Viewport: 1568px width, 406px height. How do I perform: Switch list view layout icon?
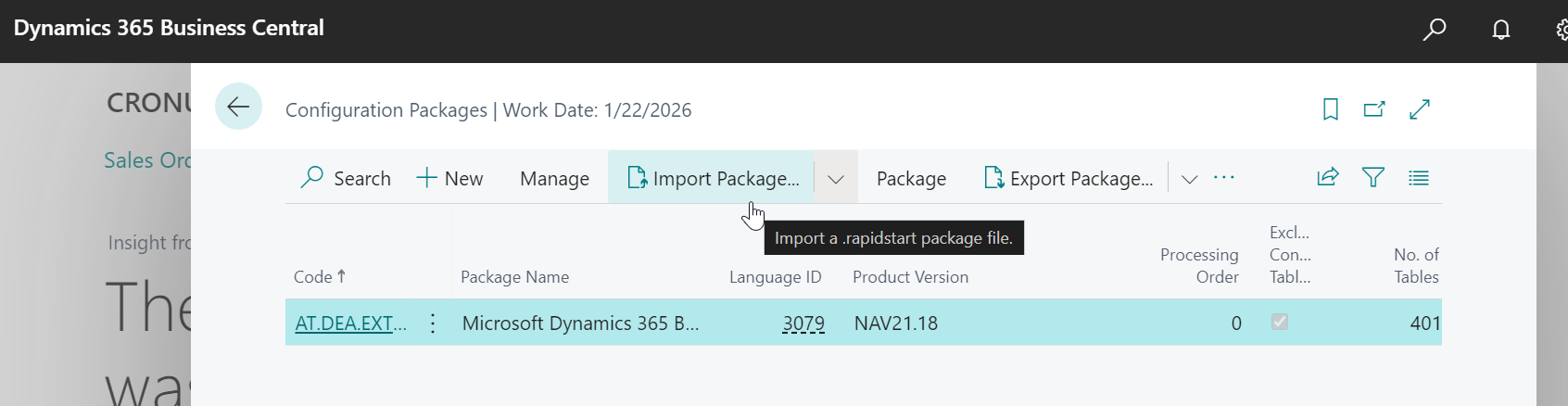click(1419, 177)
